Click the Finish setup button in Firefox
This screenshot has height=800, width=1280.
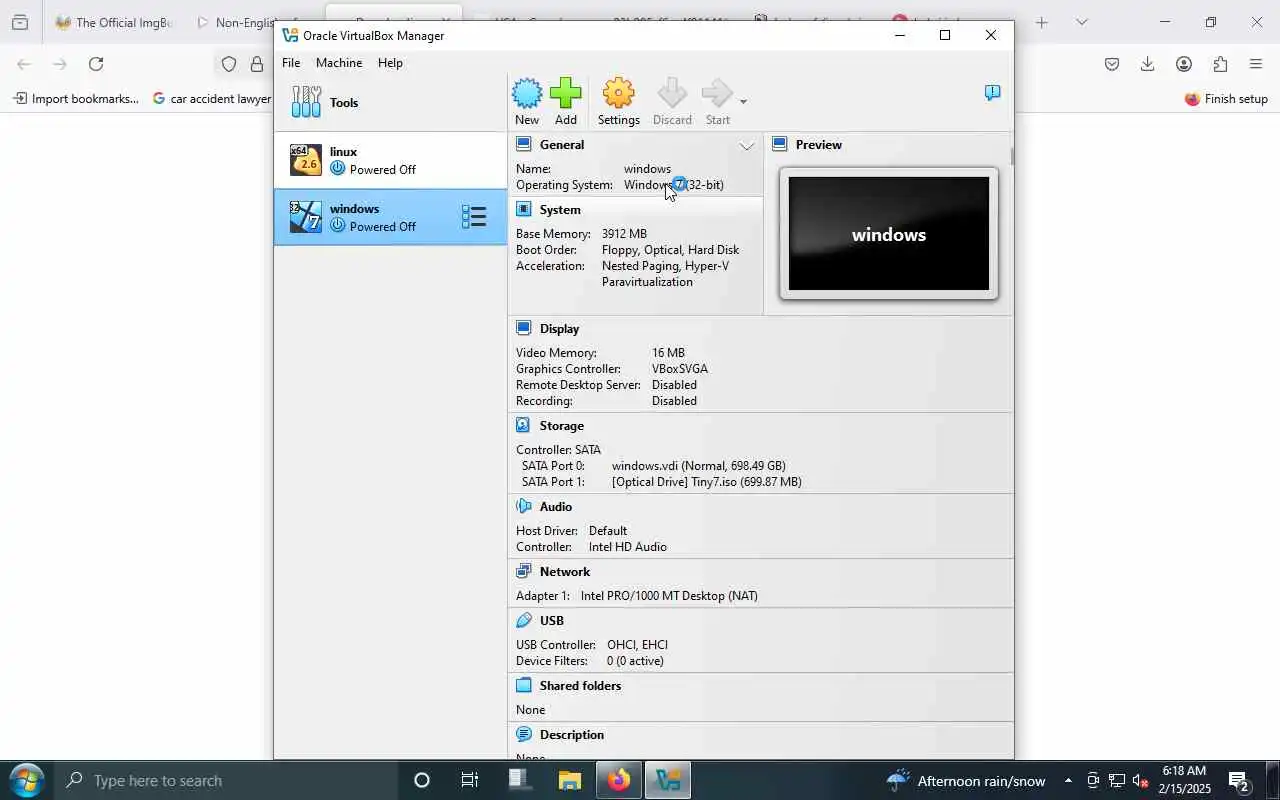pyautogui.click(x=1226, y=99)
